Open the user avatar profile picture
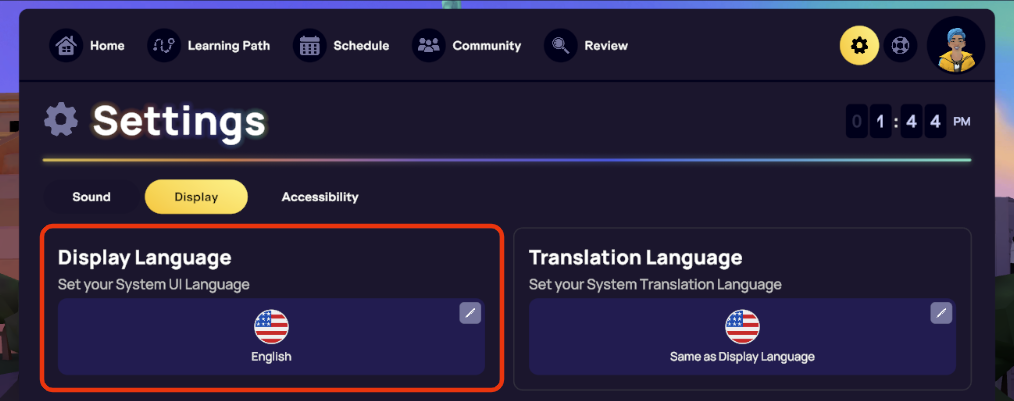1014x401 pixels. [956, 45]
